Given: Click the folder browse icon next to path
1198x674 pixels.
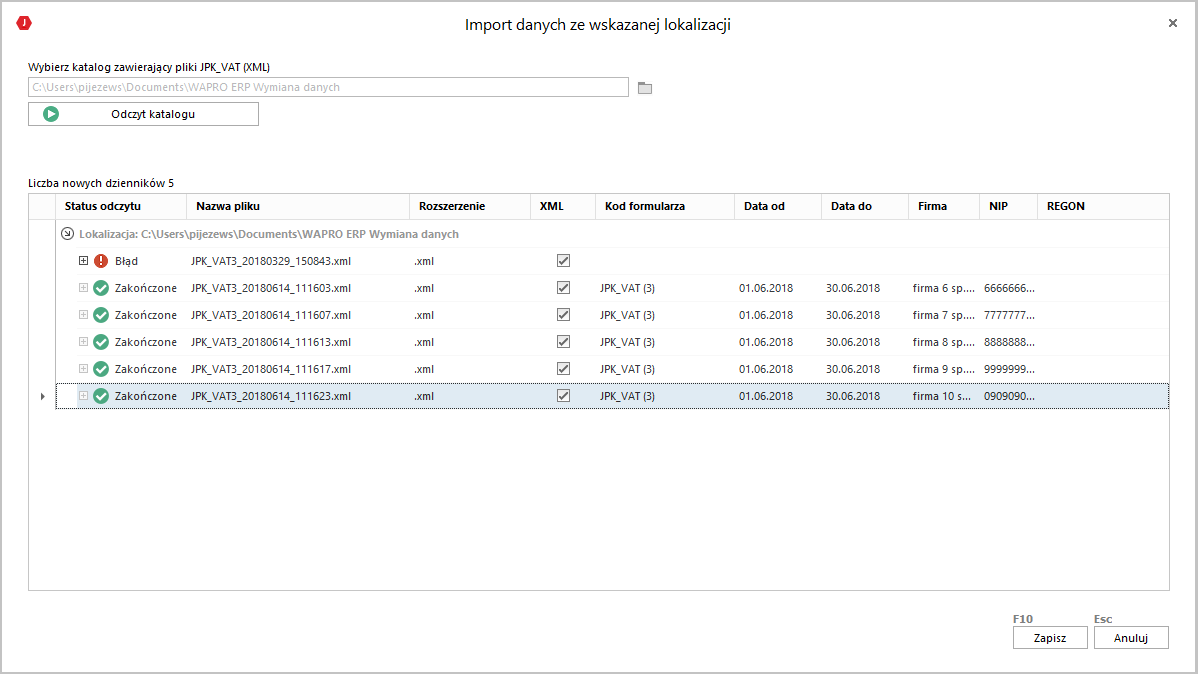Looking at the screenshot, I should [x=645, y=88].
